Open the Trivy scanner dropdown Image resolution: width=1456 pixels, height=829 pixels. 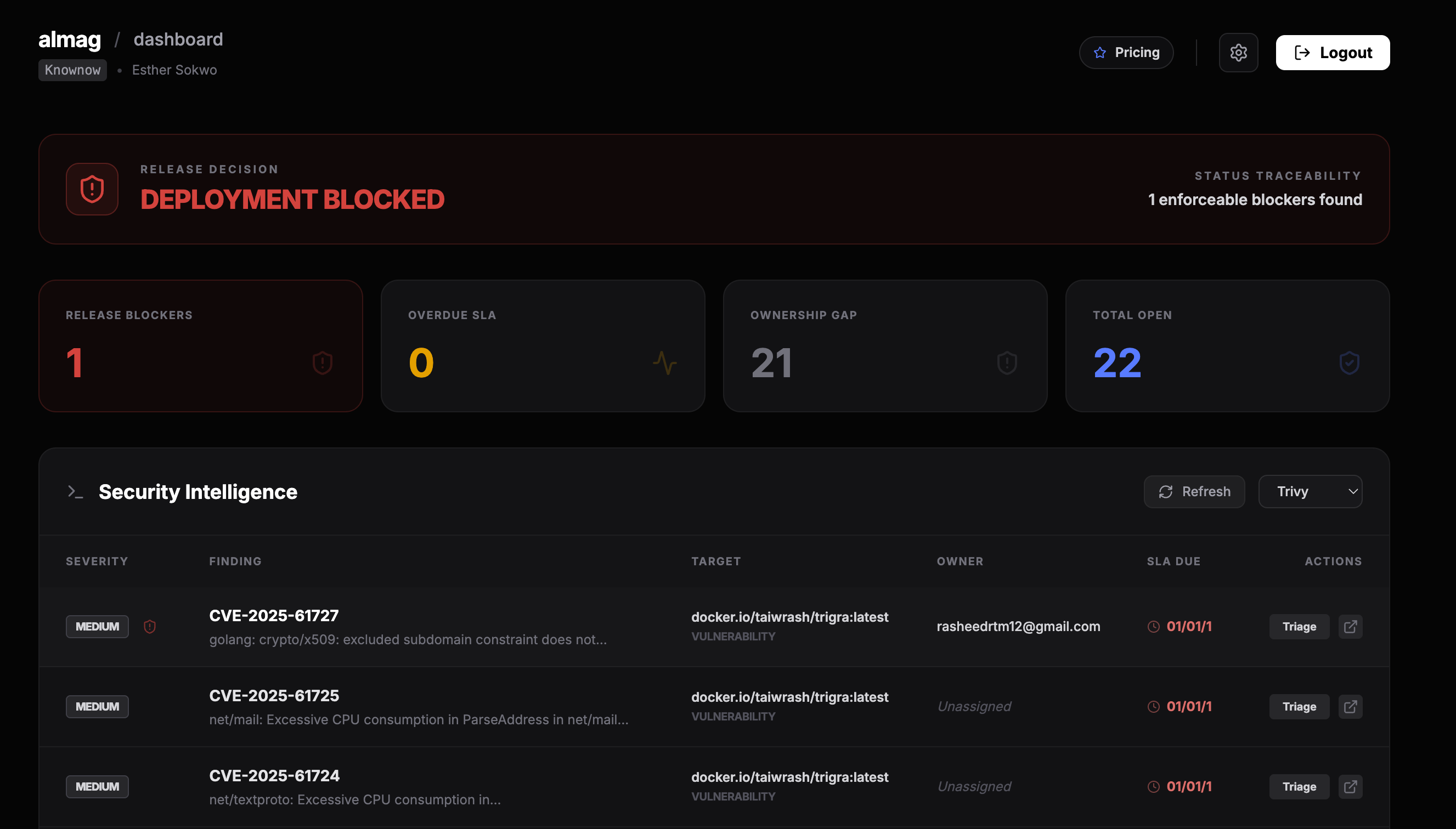tap(1310, 491)
